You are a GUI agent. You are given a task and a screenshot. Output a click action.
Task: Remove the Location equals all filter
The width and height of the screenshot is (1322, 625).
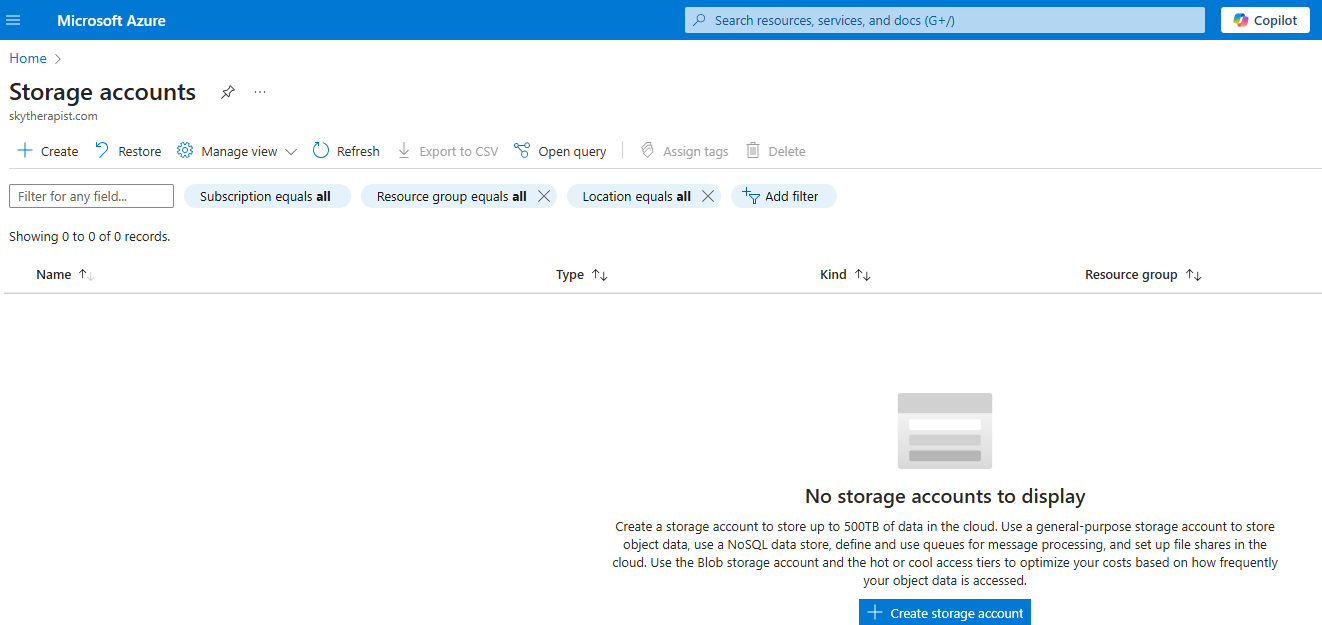pos(708,196)
